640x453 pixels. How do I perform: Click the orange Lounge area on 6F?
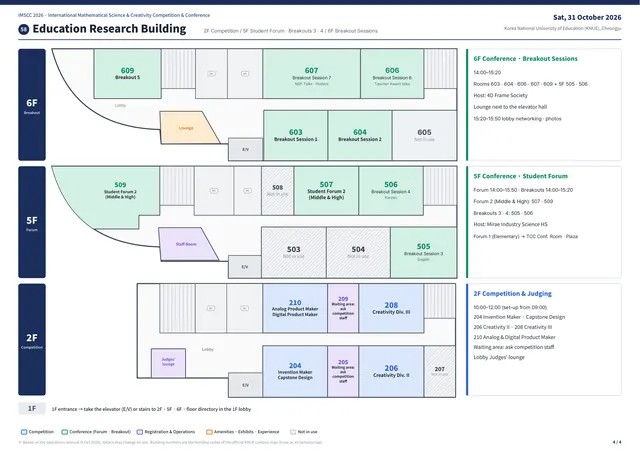(x=186, y=128)
